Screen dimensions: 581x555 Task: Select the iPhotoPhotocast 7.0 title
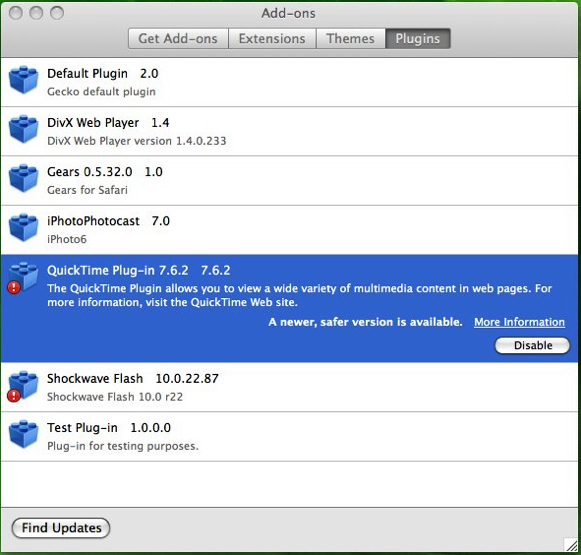[109, 221]
